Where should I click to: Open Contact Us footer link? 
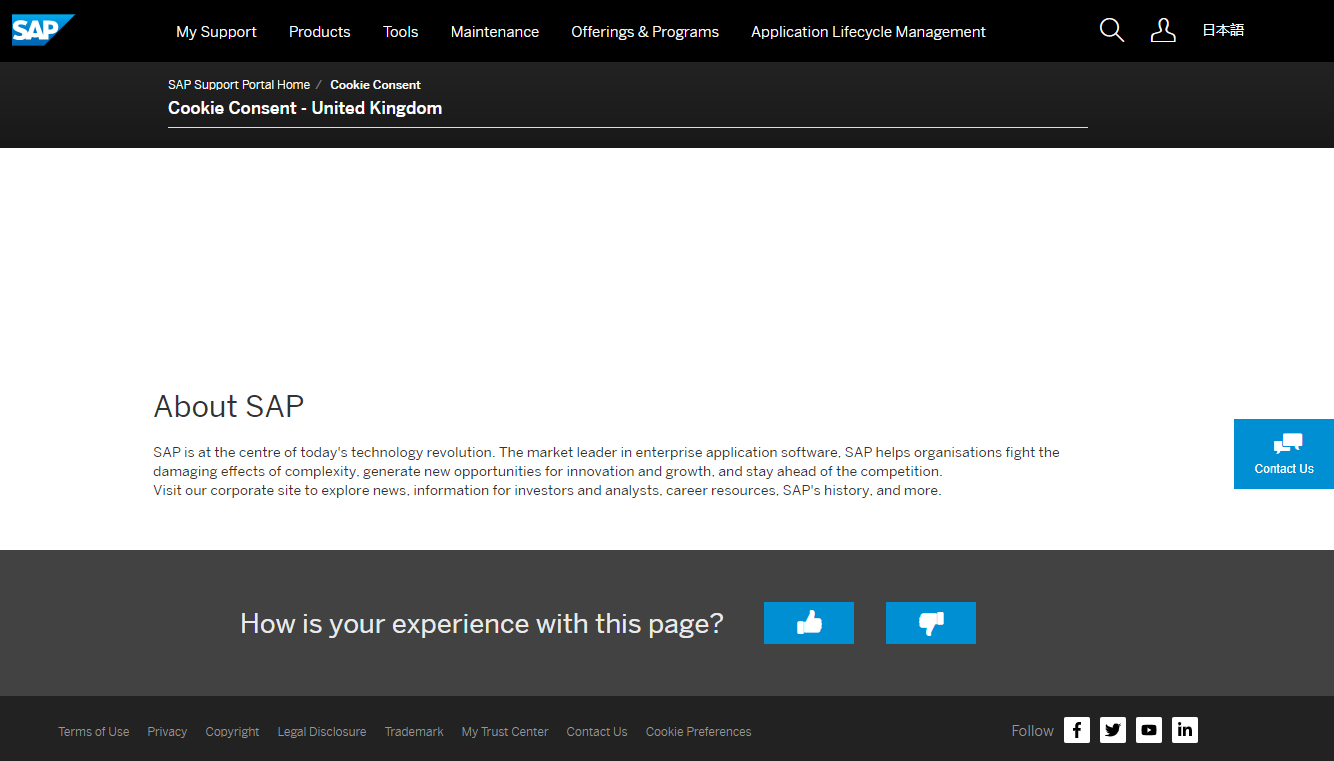(597, 732)
